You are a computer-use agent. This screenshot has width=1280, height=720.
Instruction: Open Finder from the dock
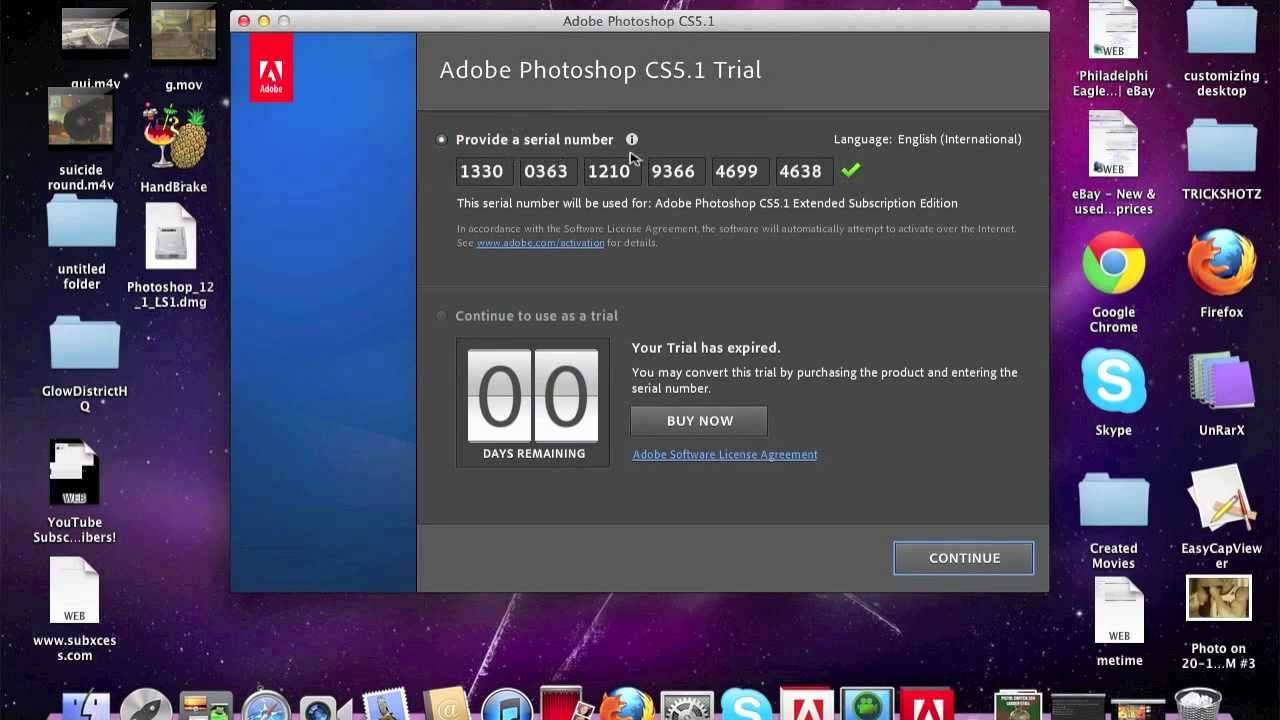(86, 706)
